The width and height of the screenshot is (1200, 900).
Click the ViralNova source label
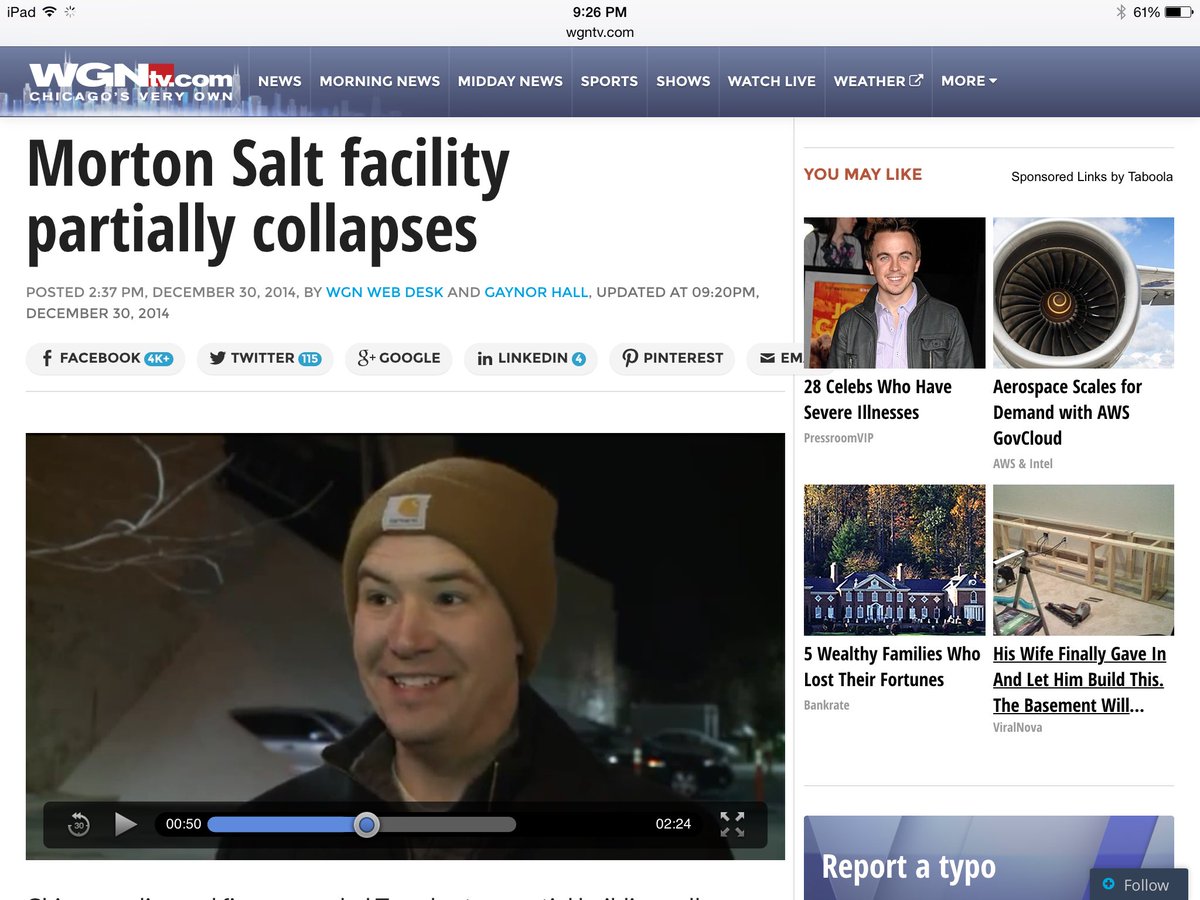[x=1018, y=727]
